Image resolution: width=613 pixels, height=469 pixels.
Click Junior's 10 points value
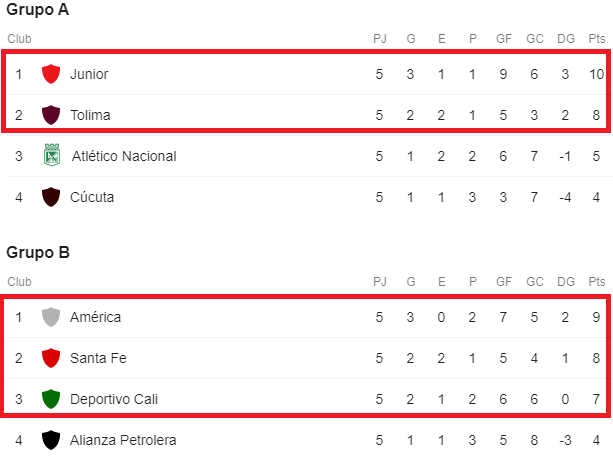(x=596, y=74)
